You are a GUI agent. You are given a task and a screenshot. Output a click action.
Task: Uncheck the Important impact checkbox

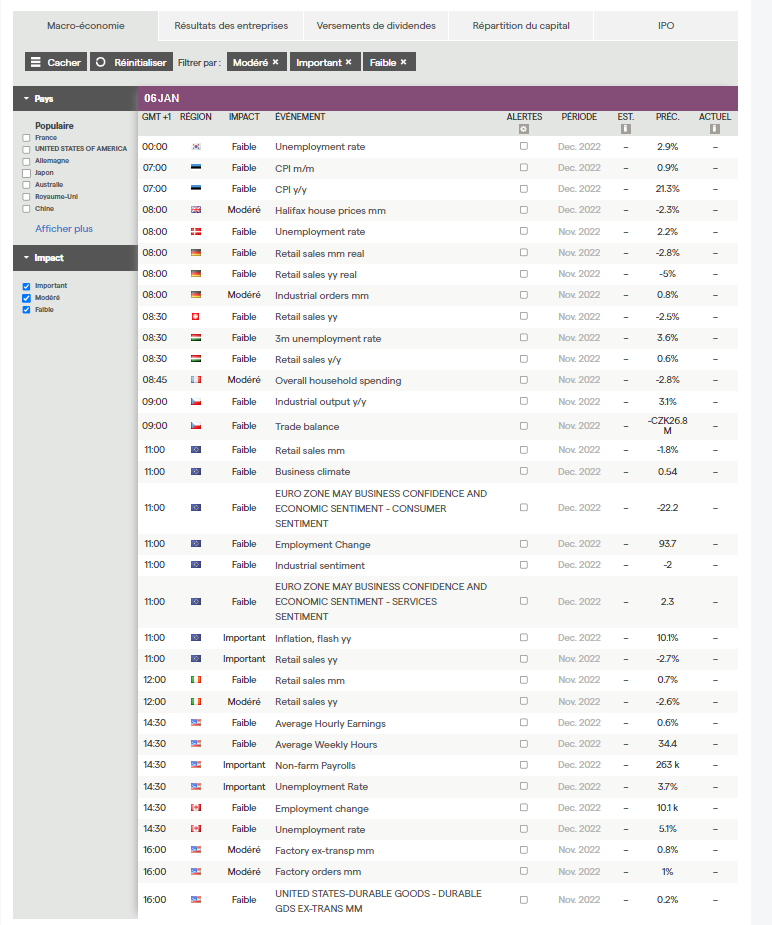click(x=26, y=286)
